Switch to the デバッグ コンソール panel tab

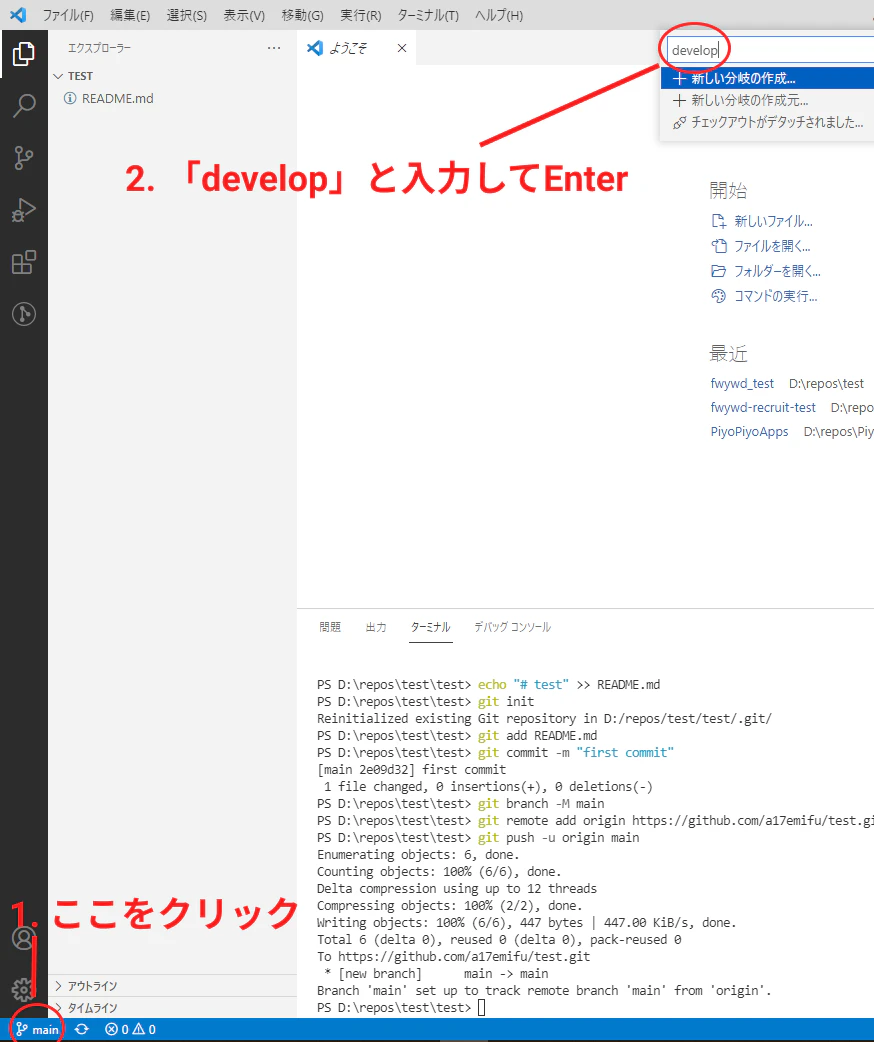[512, 627]
